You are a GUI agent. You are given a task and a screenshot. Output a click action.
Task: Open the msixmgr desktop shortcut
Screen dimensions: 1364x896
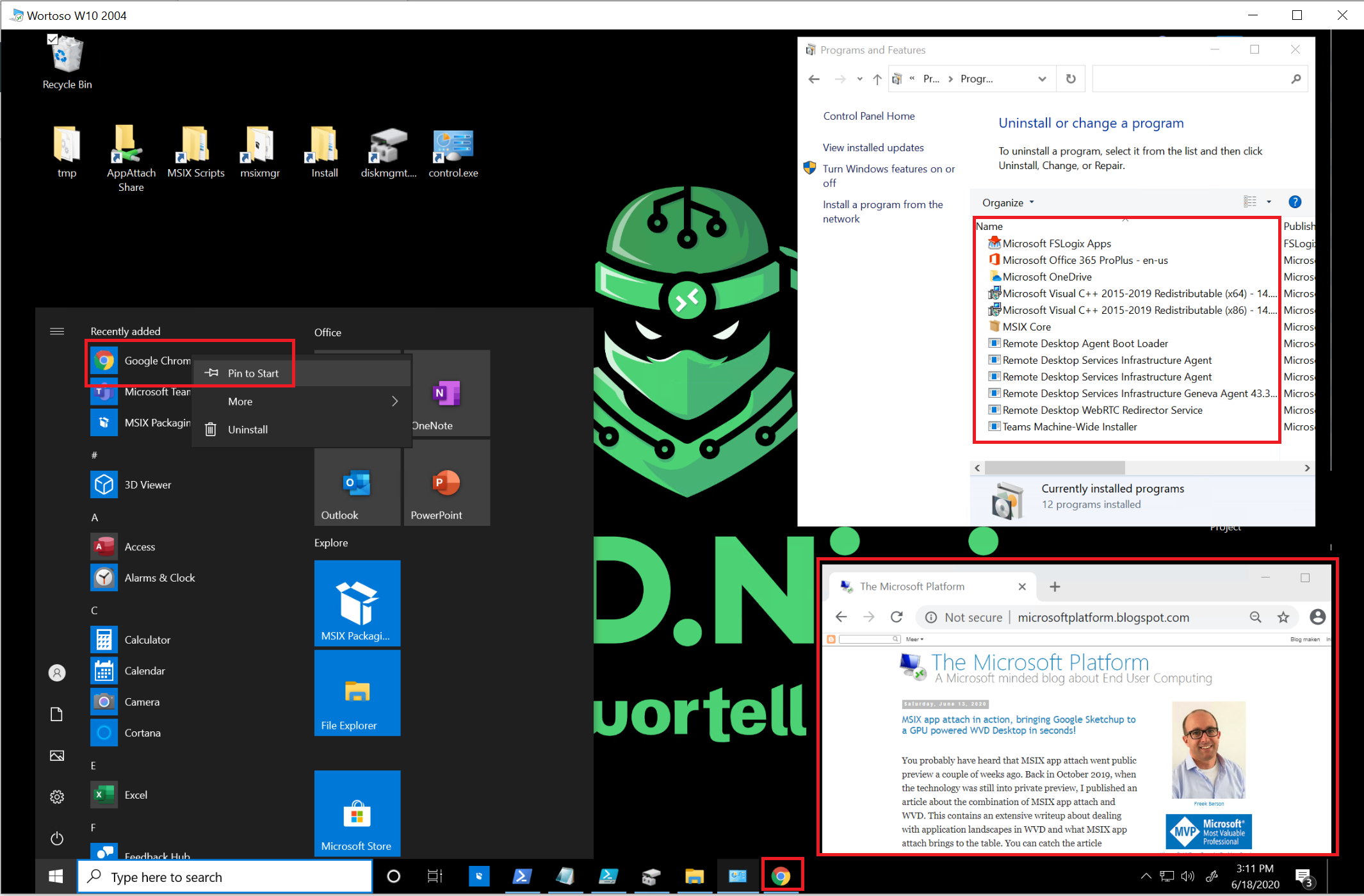(260, 152)
